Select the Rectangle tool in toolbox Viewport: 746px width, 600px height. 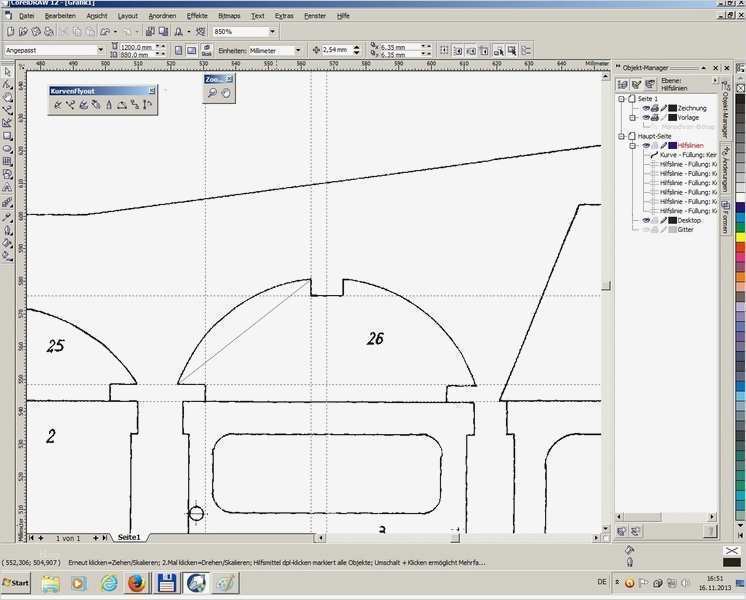(x=7, y=136)
